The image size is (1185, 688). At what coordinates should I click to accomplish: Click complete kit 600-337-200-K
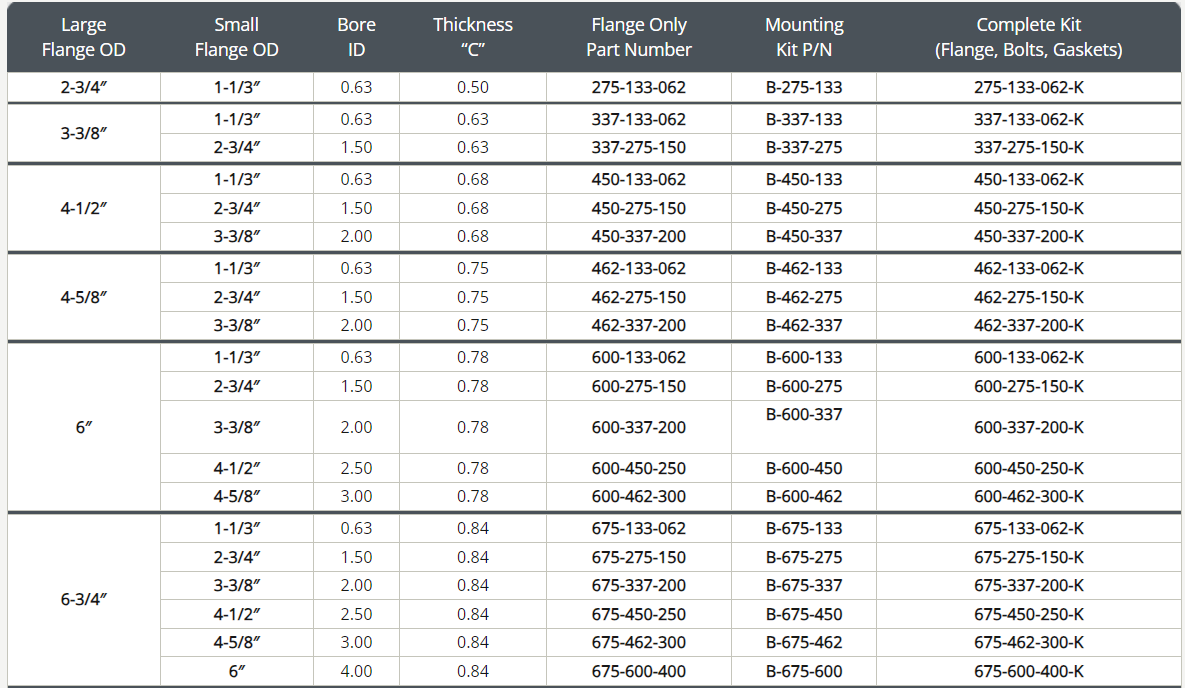[1029, 427]
